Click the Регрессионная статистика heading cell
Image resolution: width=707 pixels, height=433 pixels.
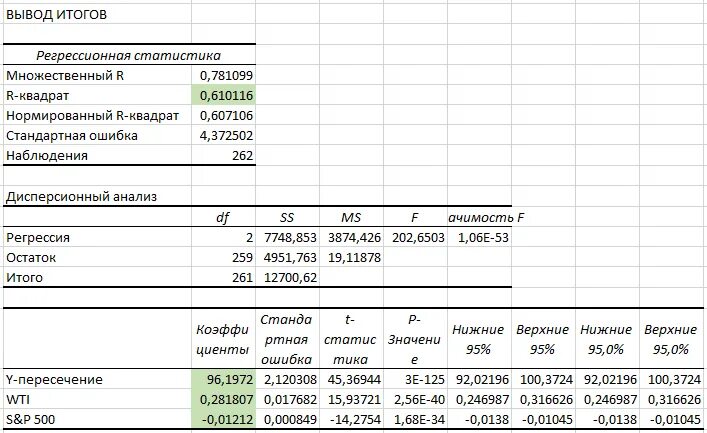129,55
